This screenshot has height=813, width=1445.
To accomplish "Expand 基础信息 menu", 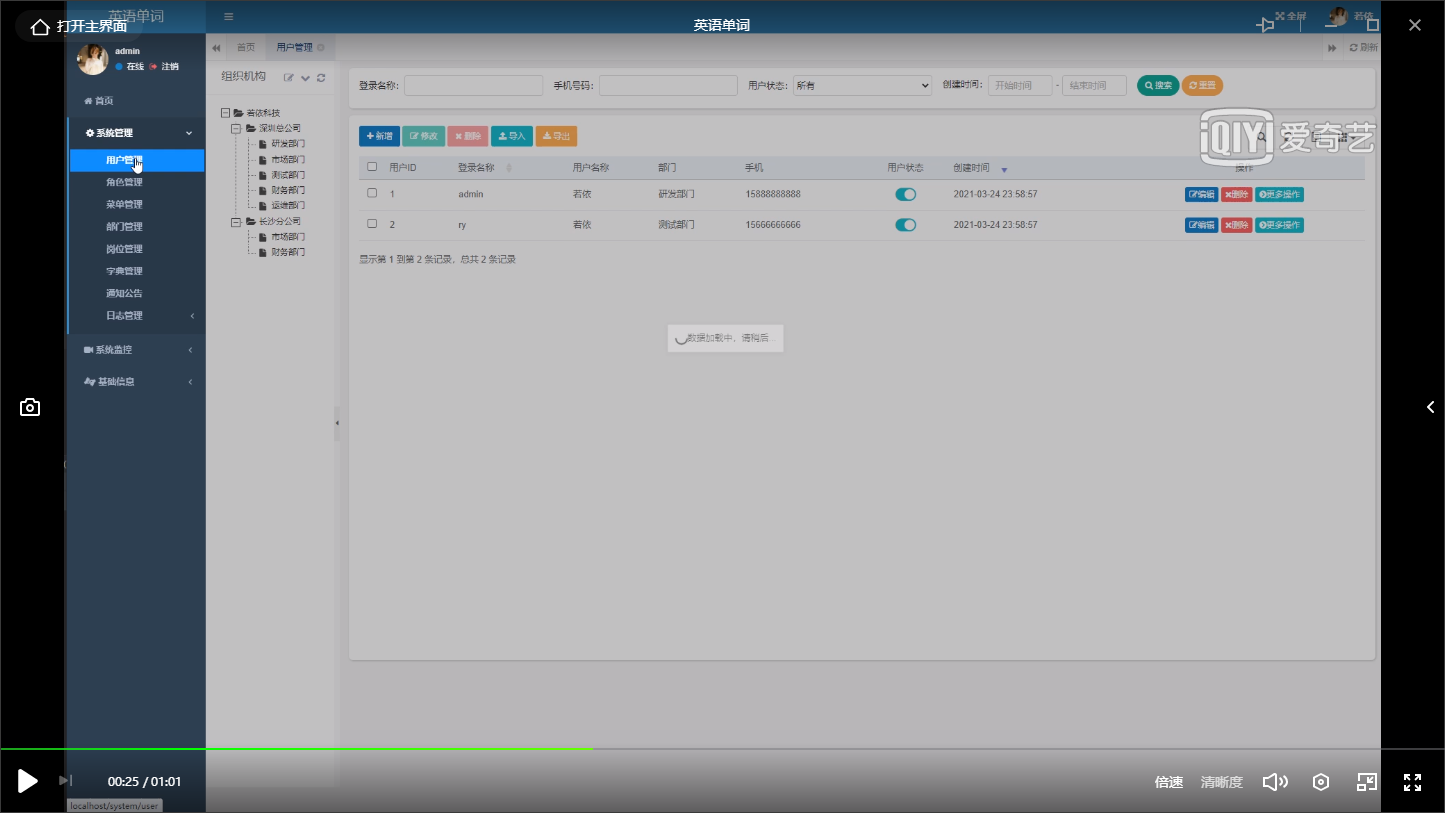I will pos(137,381).
